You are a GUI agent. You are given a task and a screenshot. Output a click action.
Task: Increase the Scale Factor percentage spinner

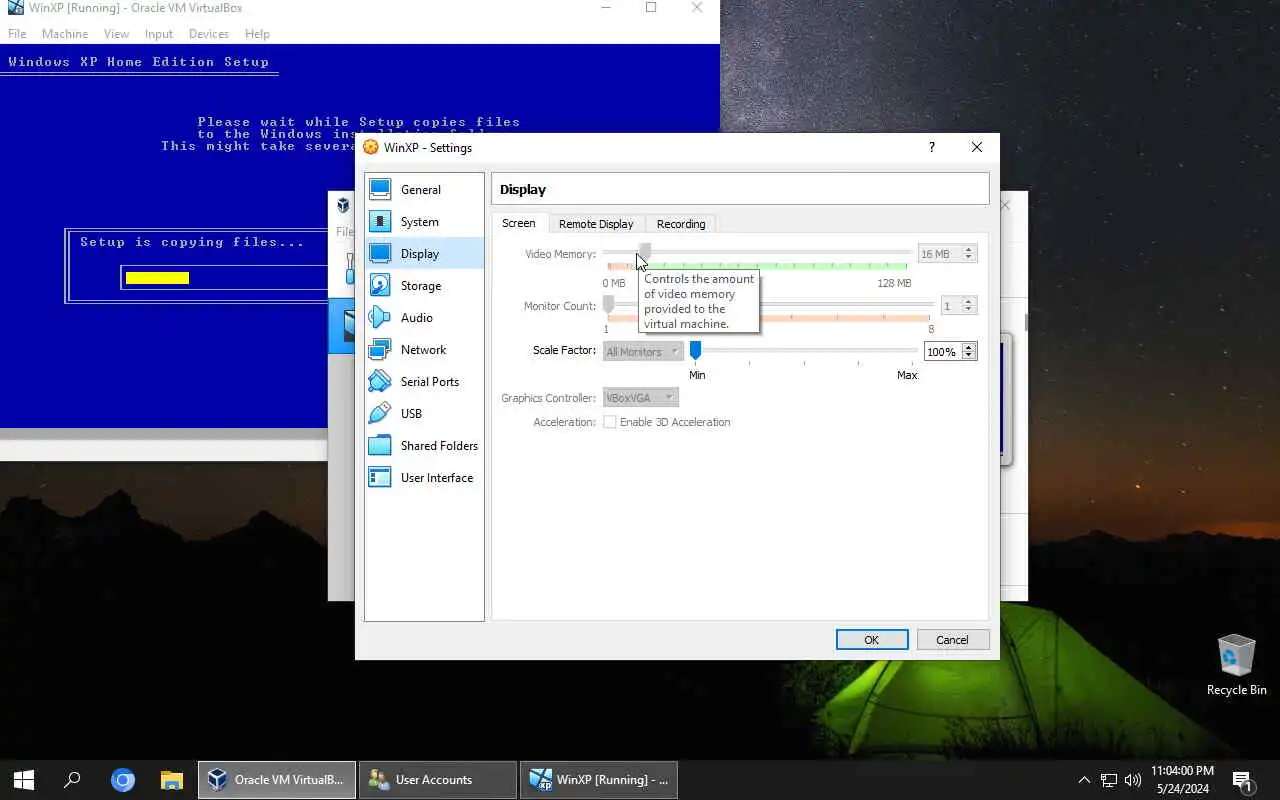(x=968, y=347)
